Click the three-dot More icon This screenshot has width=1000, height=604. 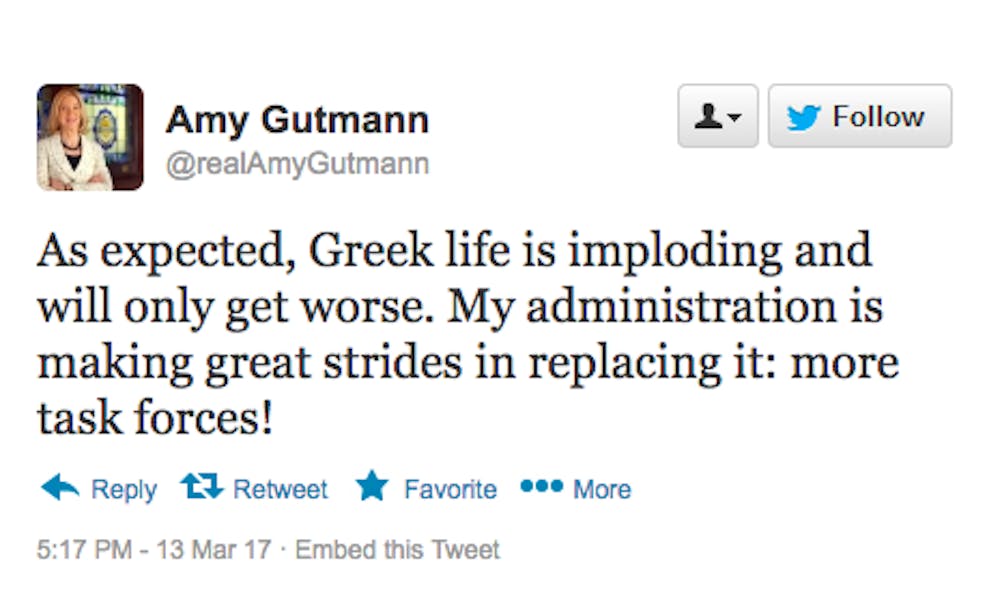pyautogui.click(x=542, y=487)
